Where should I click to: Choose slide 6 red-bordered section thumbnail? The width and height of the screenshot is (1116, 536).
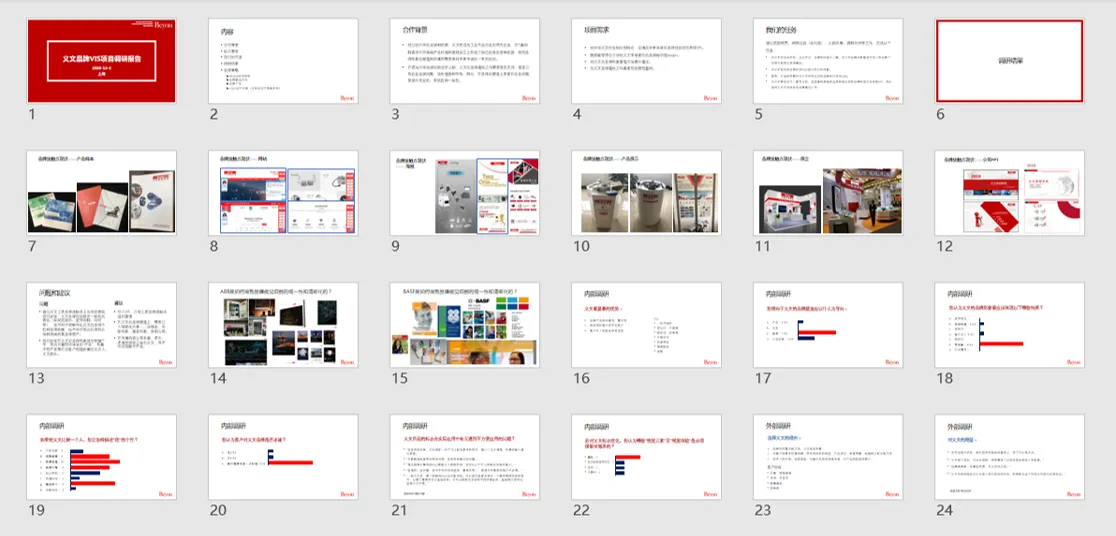[1010, 61]
